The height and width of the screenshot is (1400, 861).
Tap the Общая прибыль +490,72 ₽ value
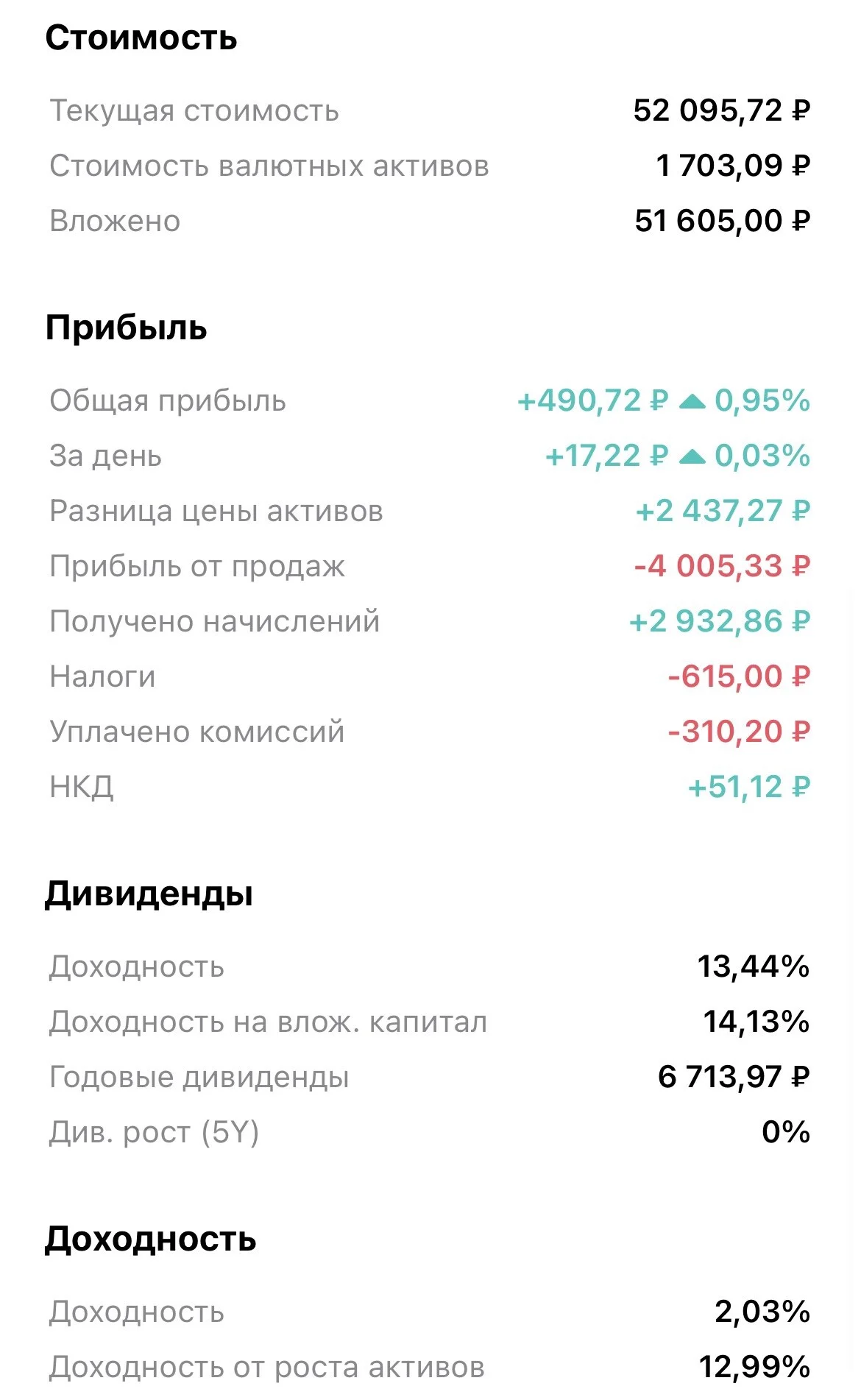click(x=592, y=401)
